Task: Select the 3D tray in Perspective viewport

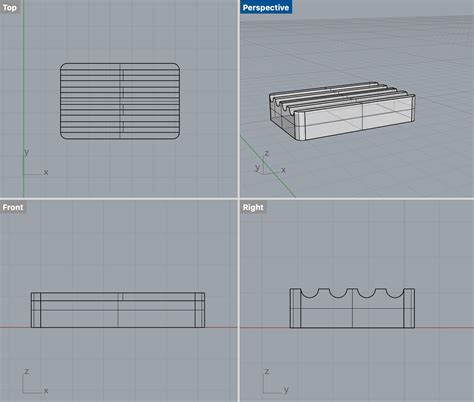Action: pyautogui.click(x=342, y=111)
